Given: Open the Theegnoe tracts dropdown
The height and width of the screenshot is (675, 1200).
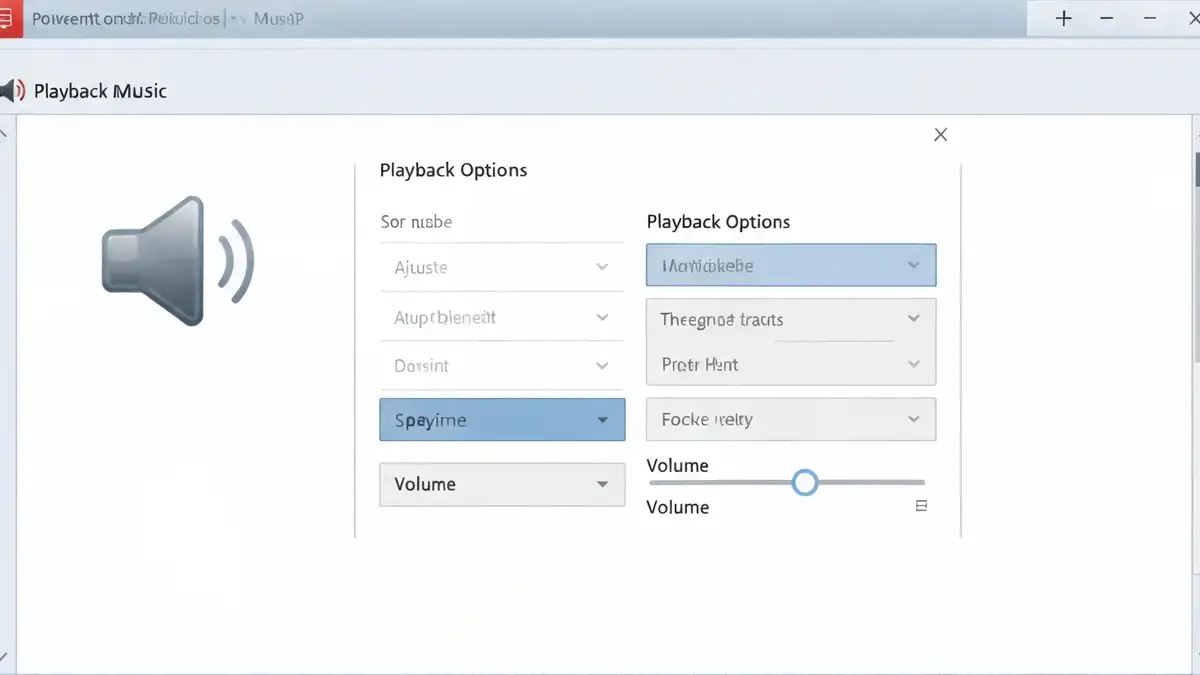Looking at the screenshot, I should pos(791,320).
